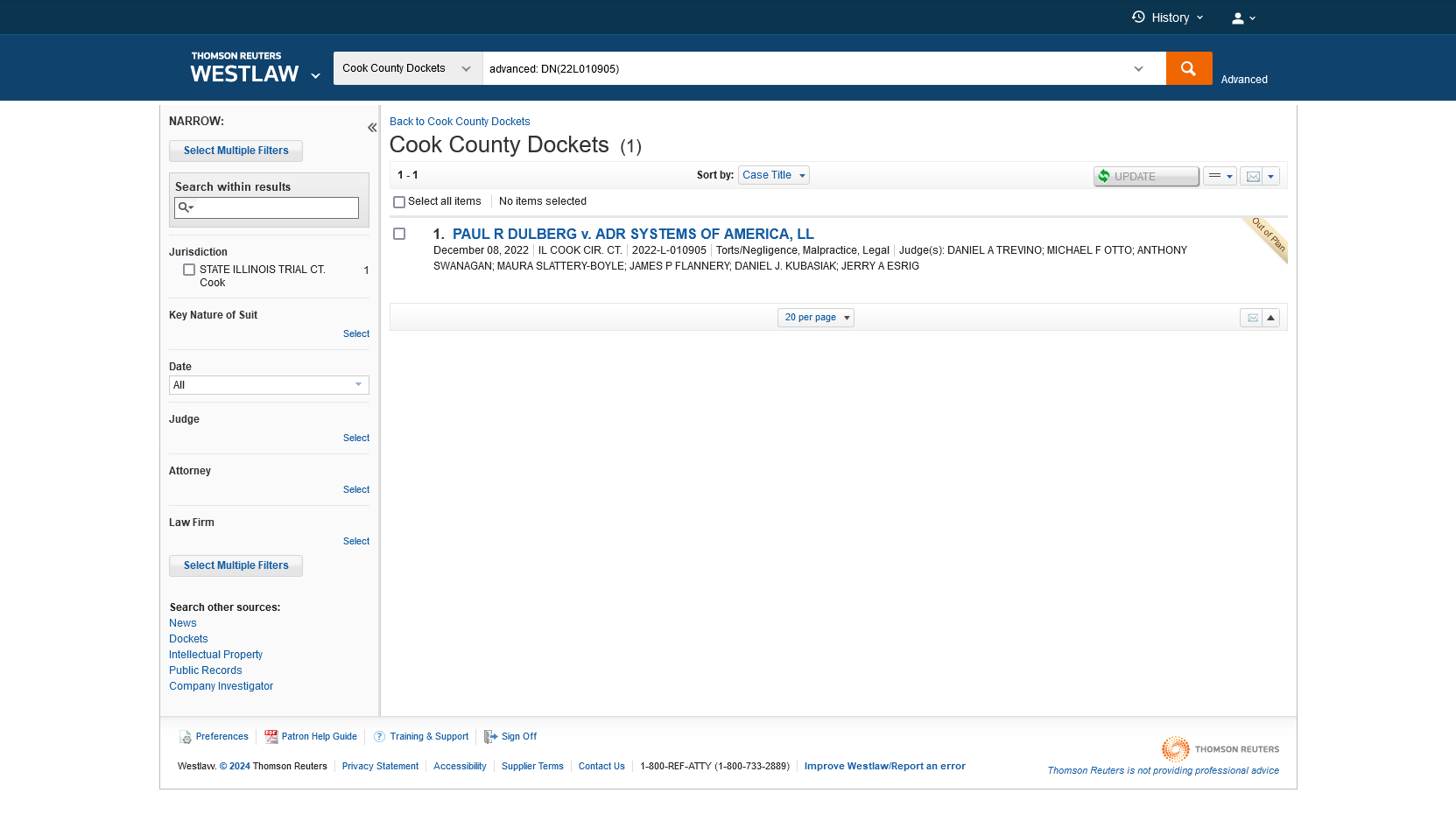This screenshot has height=814, width=1456.
Task: Open the History clock icon menu
Action: point(1167,18)
